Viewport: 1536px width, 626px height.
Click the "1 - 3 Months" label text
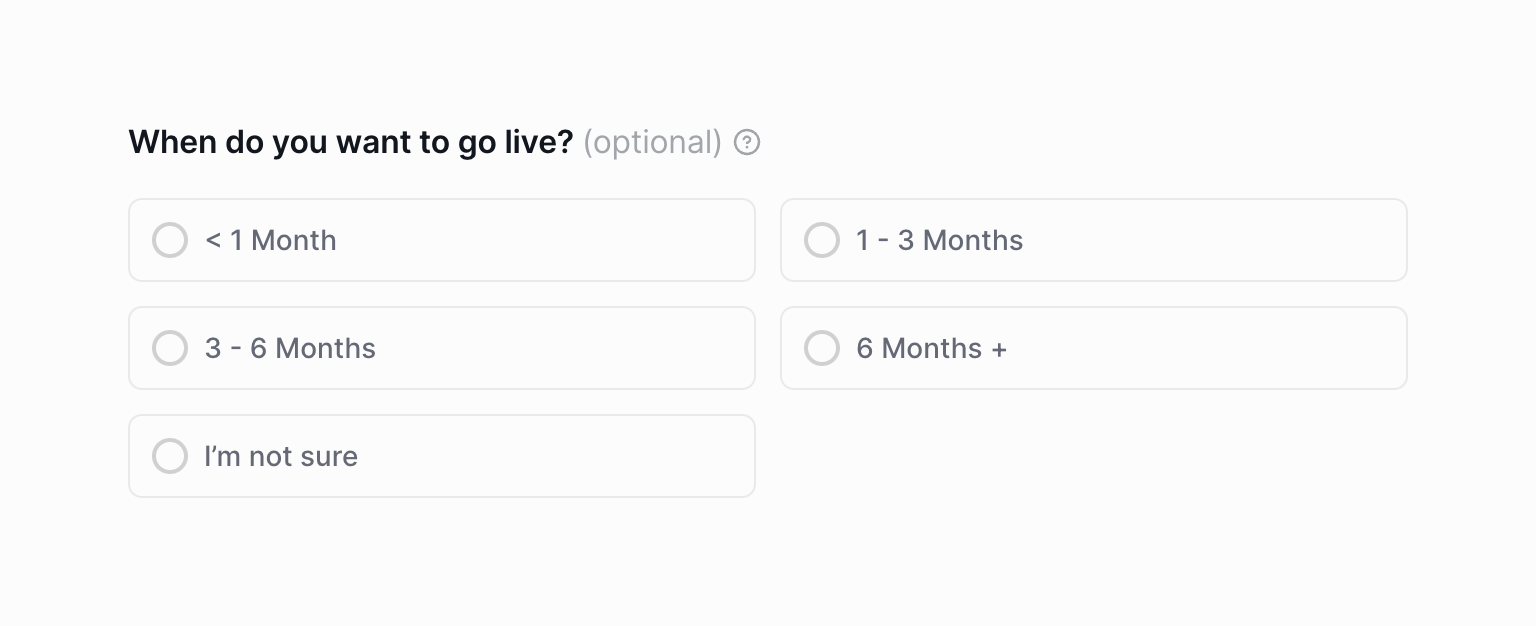[939, 240]
